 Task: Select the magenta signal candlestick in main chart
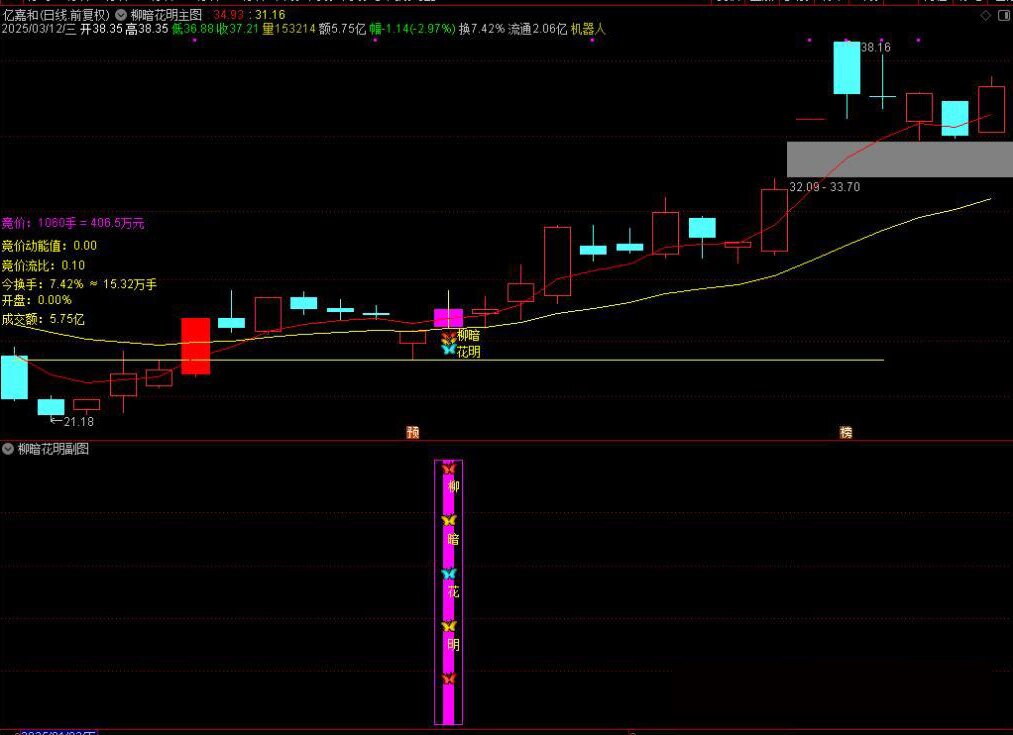pos(448,318)
